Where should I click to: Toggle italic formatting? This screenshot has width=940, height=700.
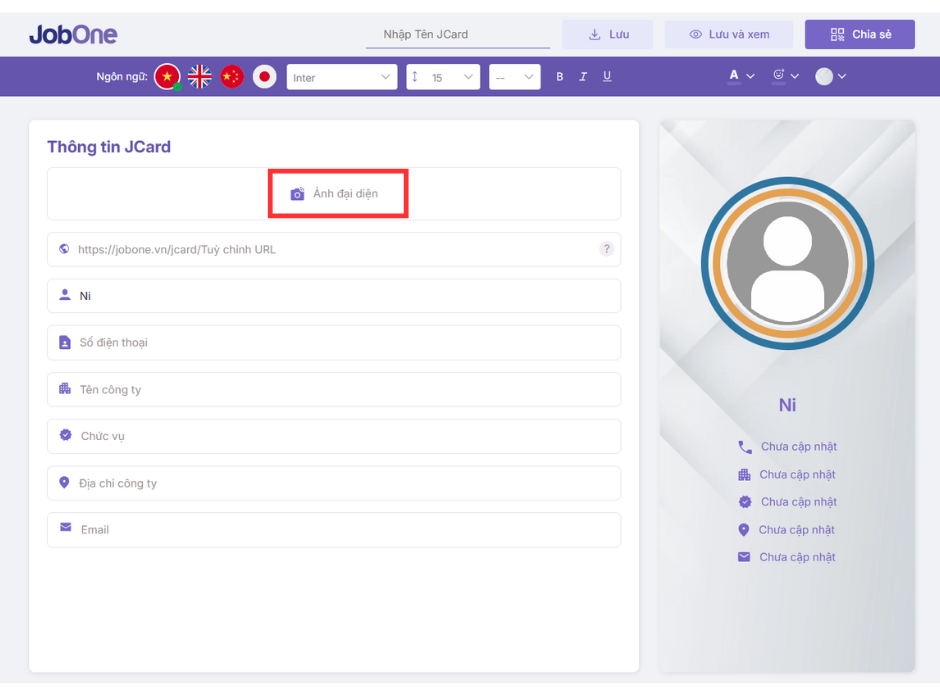click(x=583, y=77)
